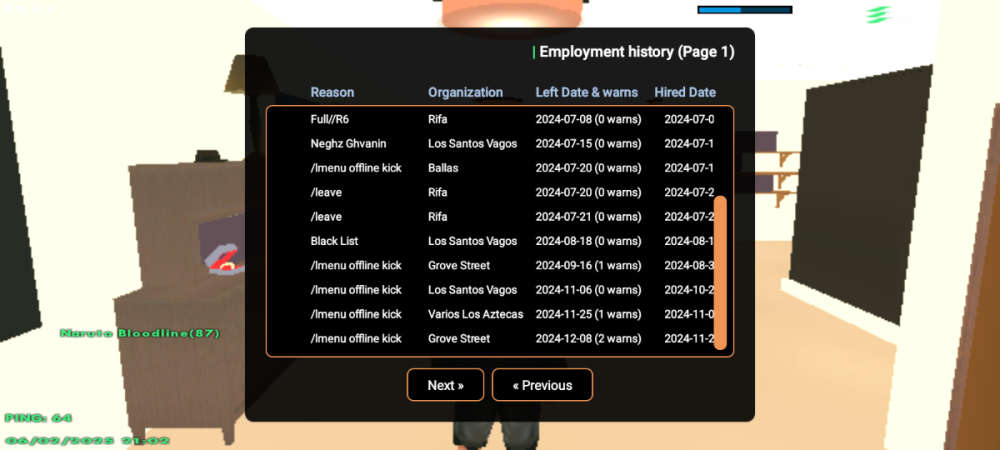This screenshot has height=450, width=1000.
Task: Select the Full//R6 reason cell
Action: click(330, 119)
